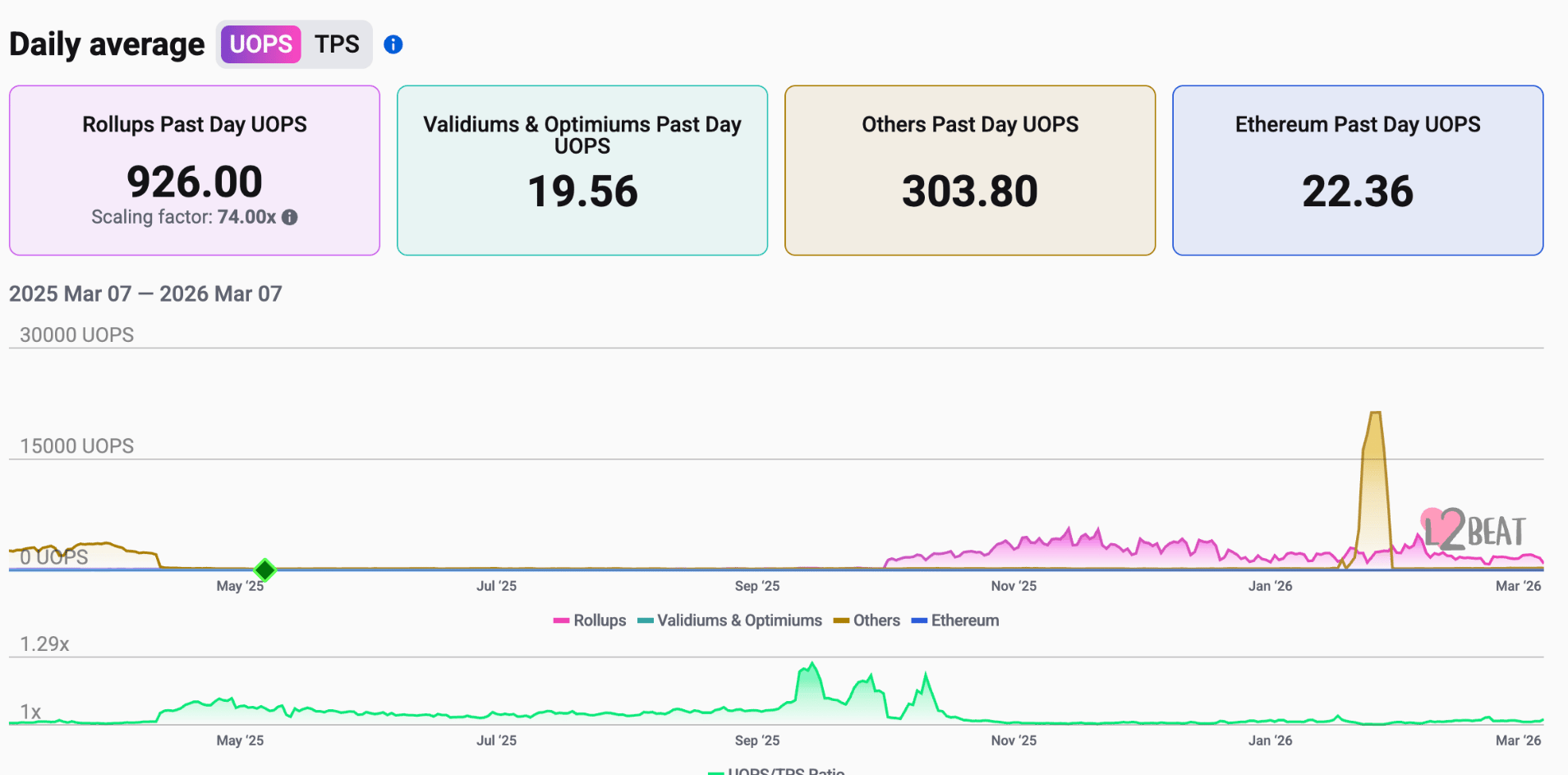Click the Others spike peak in chart
1568x775 pixels.
coord(1375,413)
